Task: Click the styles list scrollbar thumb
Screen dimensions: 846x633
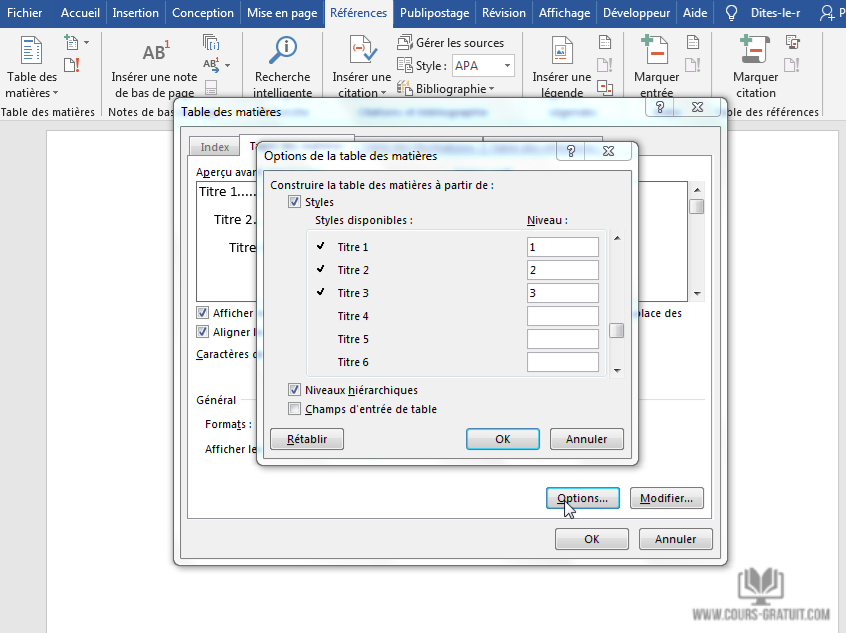Action: coord(617,331)
